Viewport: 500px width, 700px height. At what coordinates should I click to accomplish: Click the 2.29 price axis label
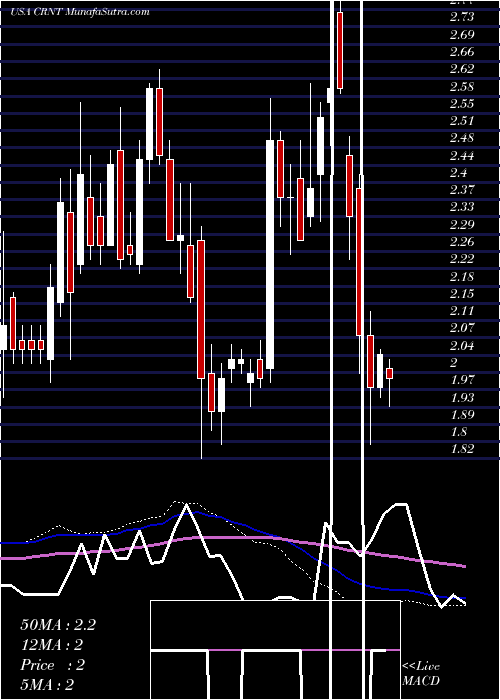(462, 225)
